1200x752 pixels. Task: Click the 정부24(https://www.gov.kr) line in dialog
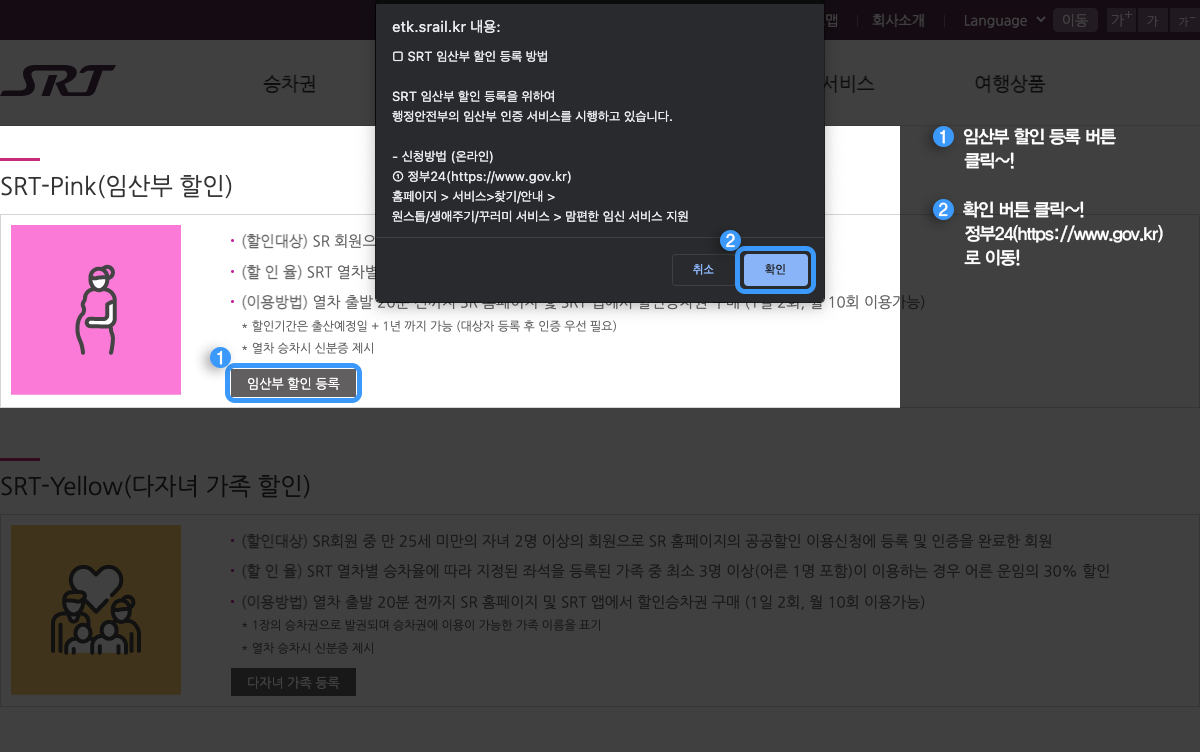click(x=482, y=176)
